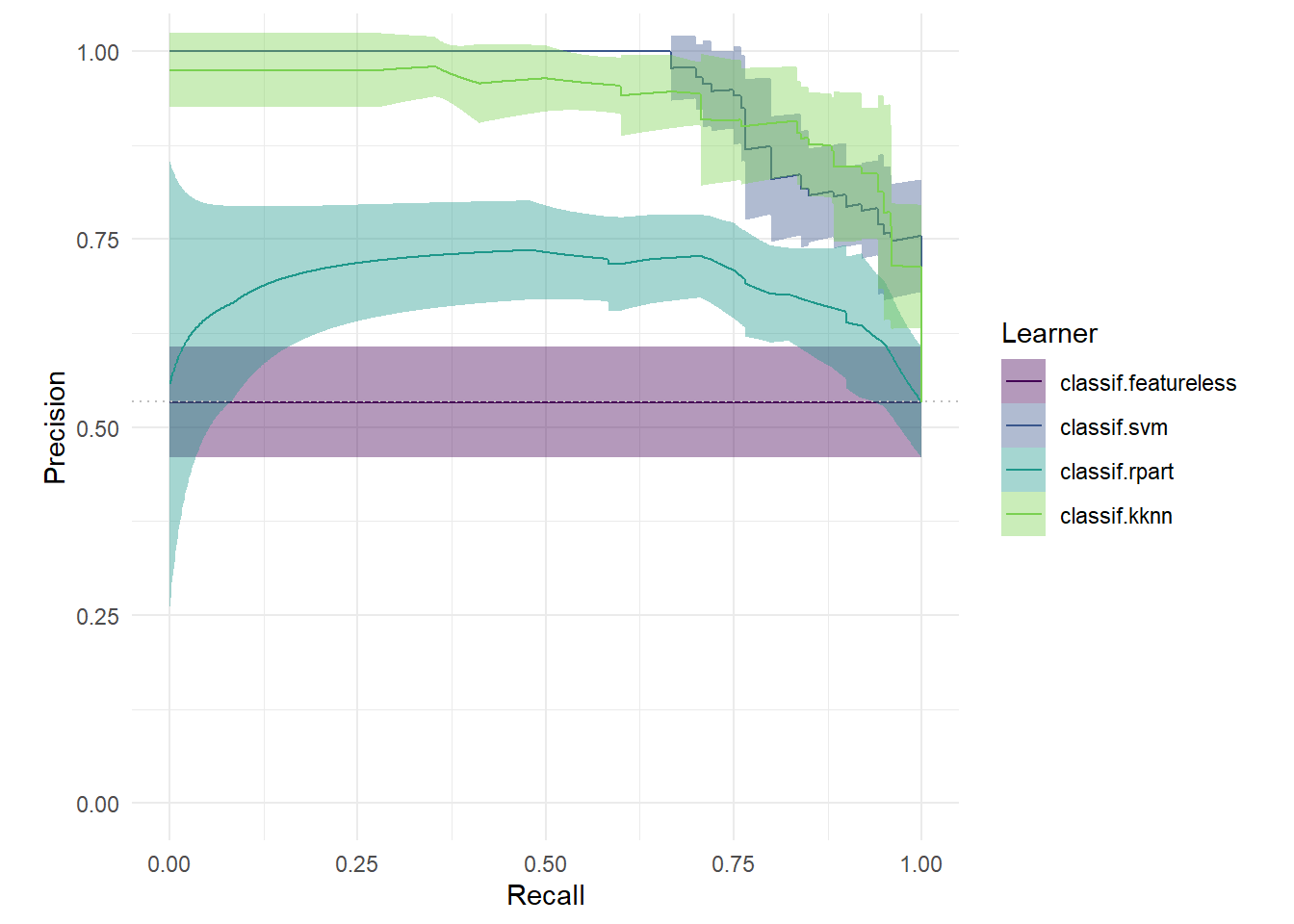Image resolution: width=1294 pixels, height=924 pixels.
Task: Select the 0.75 tick label on the Recall axis
Action: click(733, 864)
